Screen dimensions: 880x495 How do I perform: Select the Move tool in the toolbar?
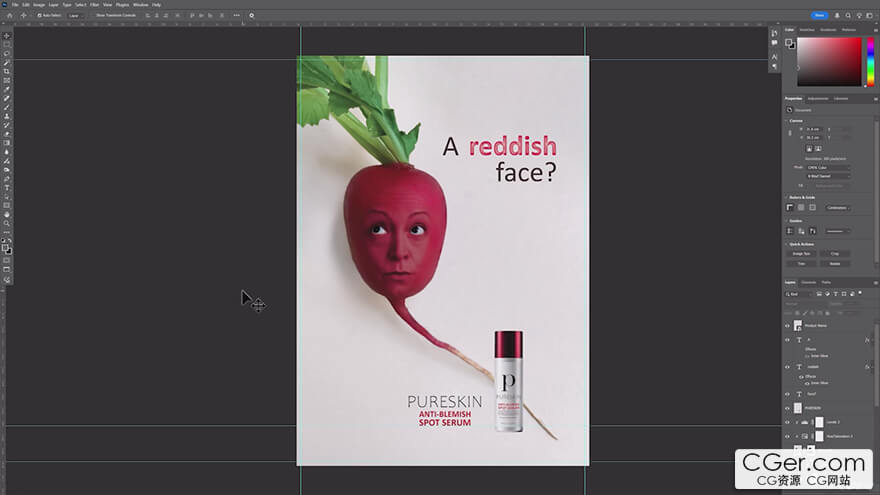7,36
